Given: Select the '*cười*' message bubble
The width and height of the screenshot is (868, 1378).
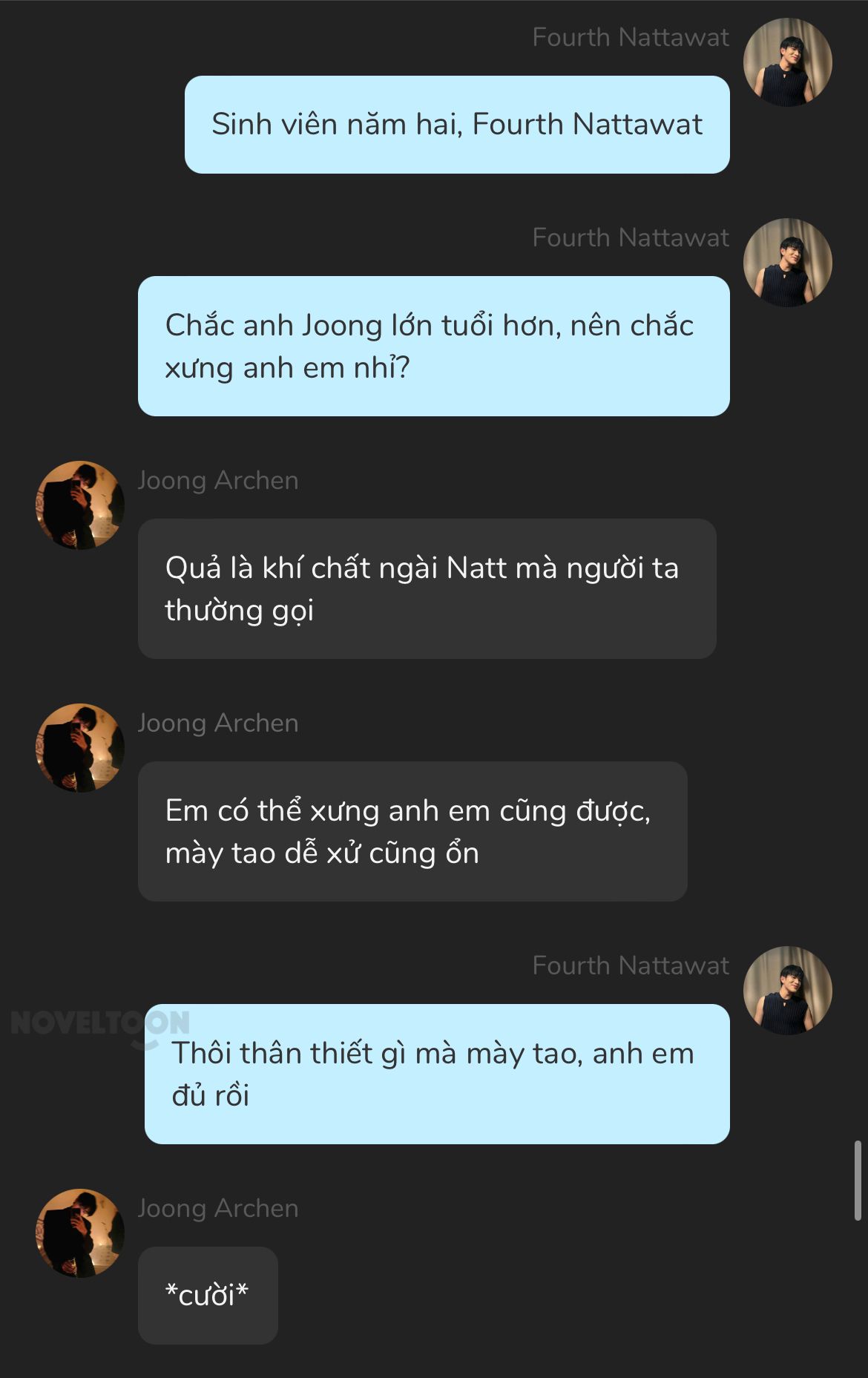Looking at the screenshot, I should pyautogui.click(x=208, y=1296).
